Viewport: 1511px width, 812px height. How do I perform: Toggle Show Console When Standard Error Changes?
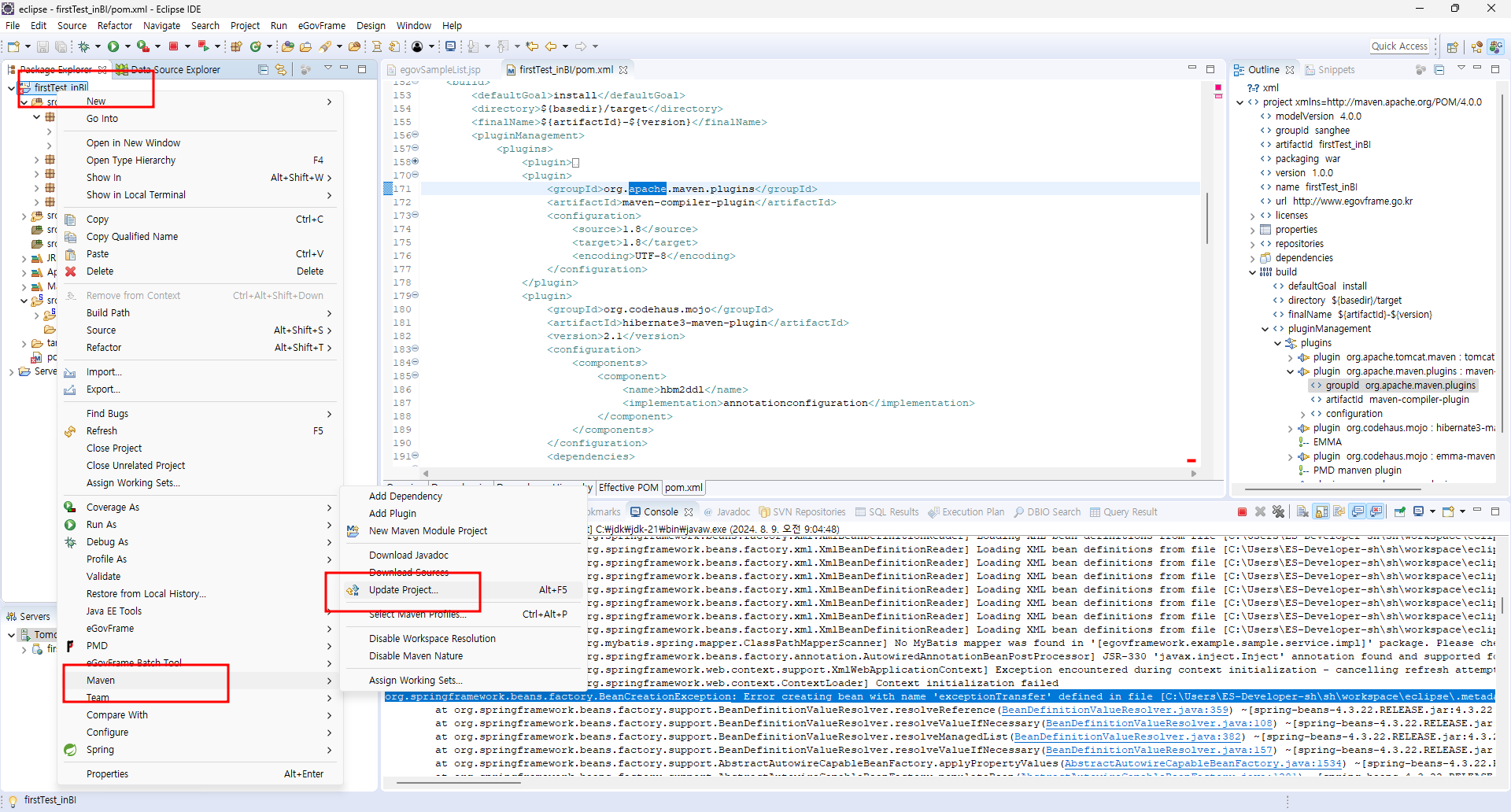point(1376,511)
